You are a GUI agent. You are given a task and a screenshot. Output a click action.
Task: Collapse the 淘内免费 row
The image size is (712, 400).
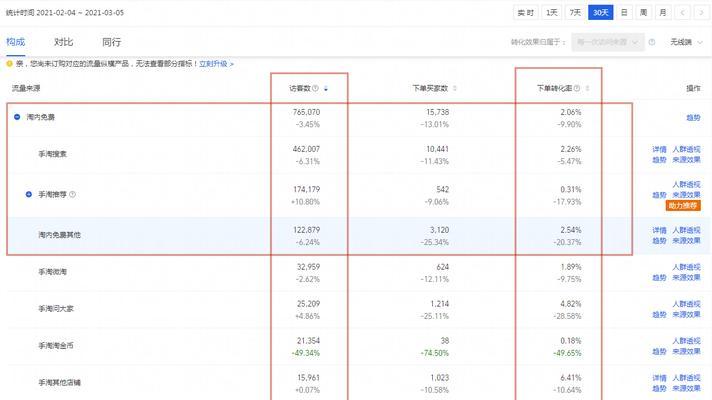(17, 117)
